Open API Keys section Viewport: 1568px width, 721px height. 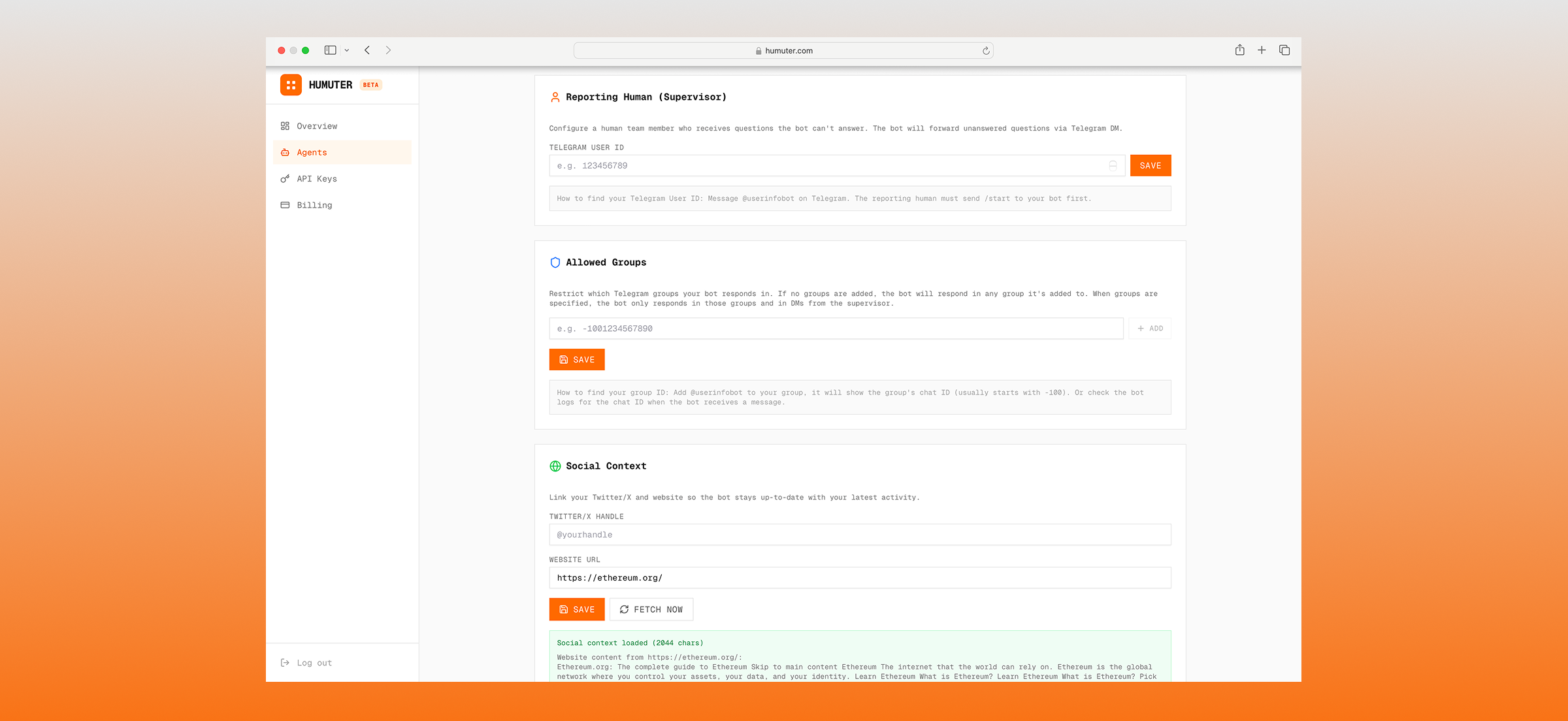coord(316,179)
